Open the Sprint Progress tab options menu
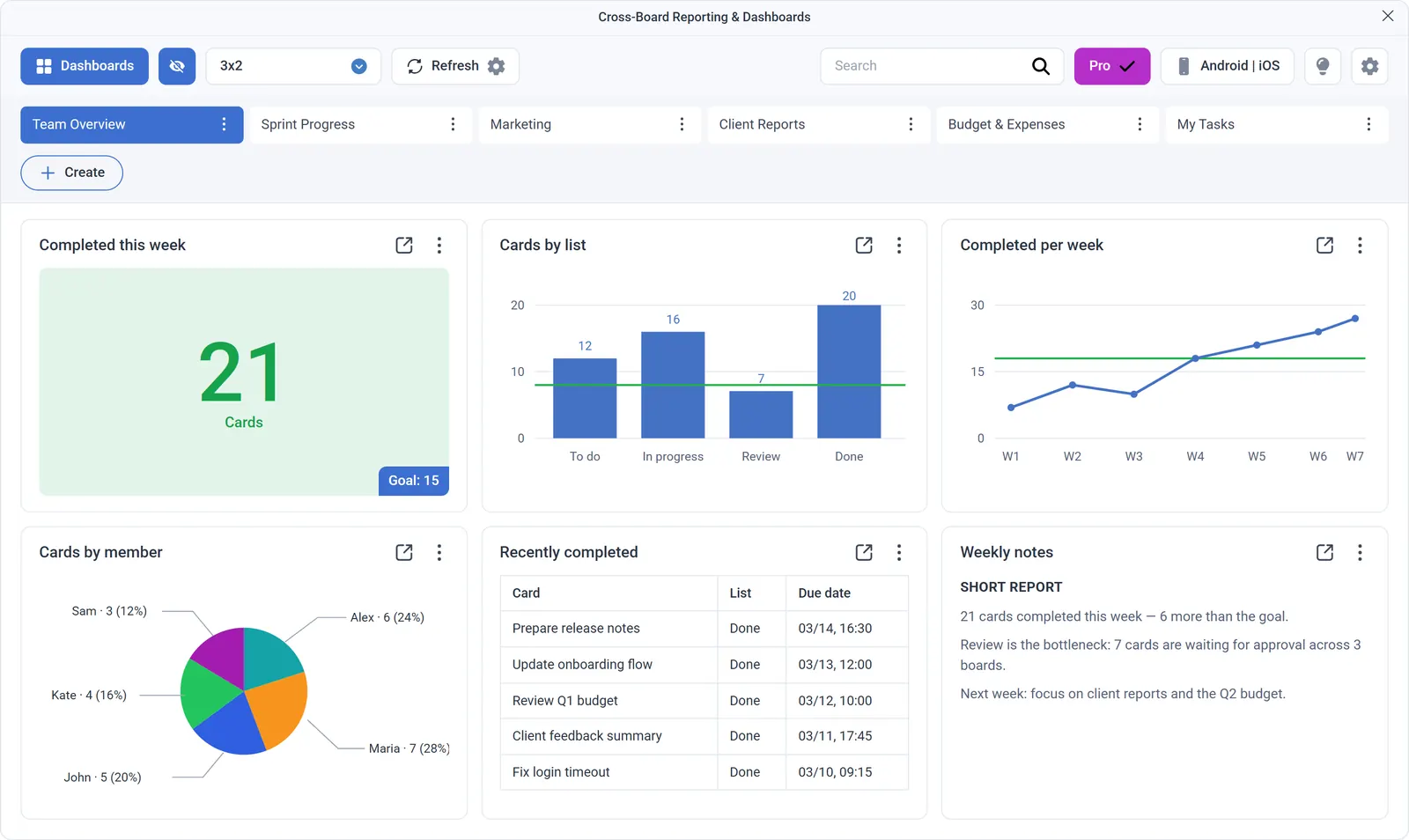1409x840 pixels. pos(453,124)
